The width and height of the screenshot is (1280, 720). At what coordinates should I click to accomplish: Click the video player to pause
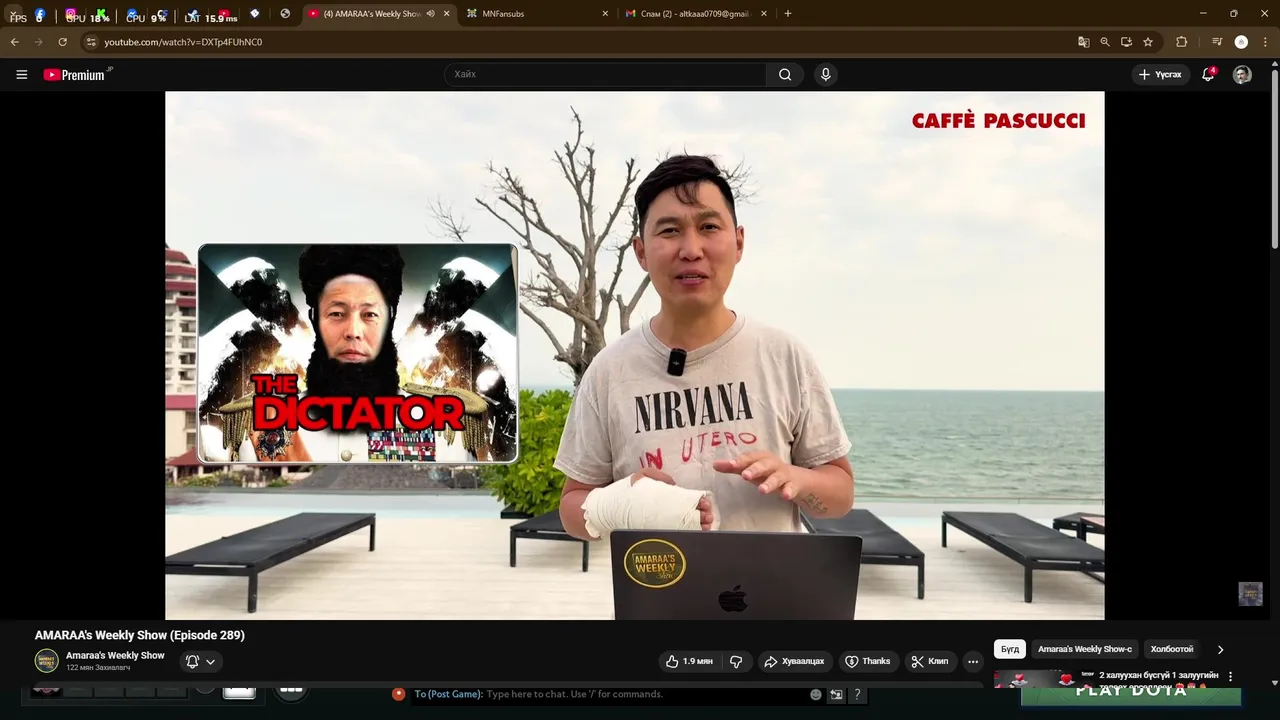(x=635, y=355)
